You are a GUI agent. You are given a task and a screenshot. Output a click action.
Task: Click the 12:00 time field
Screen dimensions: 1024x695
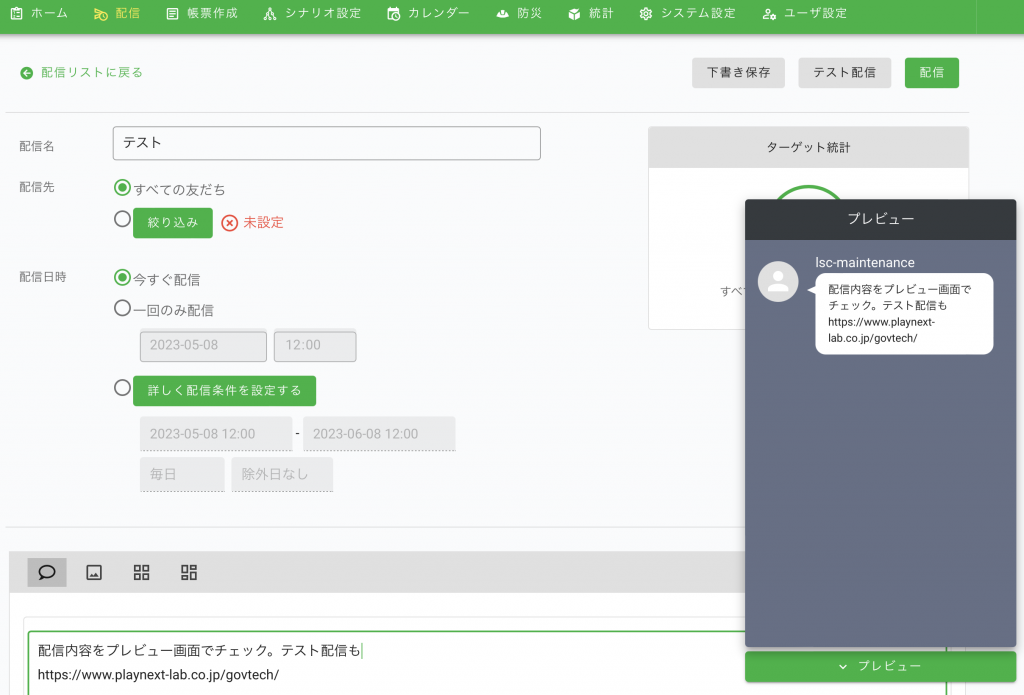(x=315, y=345)
